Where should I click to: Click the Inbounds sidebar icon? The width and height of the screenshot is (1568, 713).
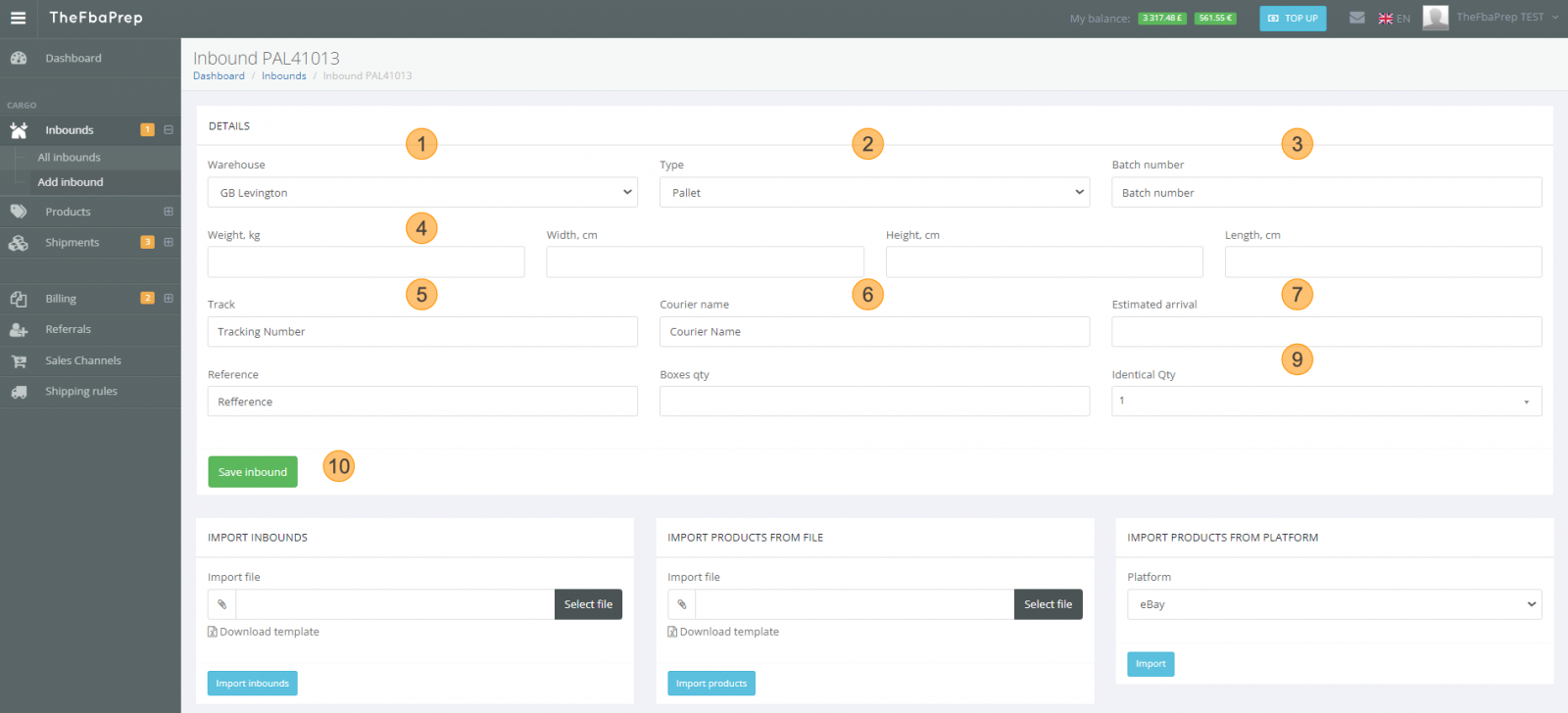[x=19, y=129]
